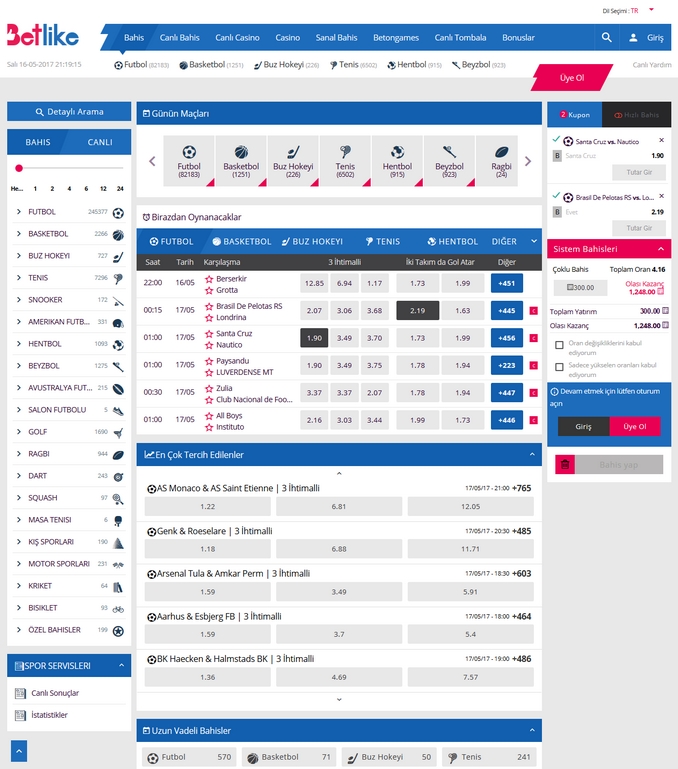Screen dimensions: 678x769
Task: Collapse the En Çok Tercih Edilenler section
Action: tap(532, 455)
